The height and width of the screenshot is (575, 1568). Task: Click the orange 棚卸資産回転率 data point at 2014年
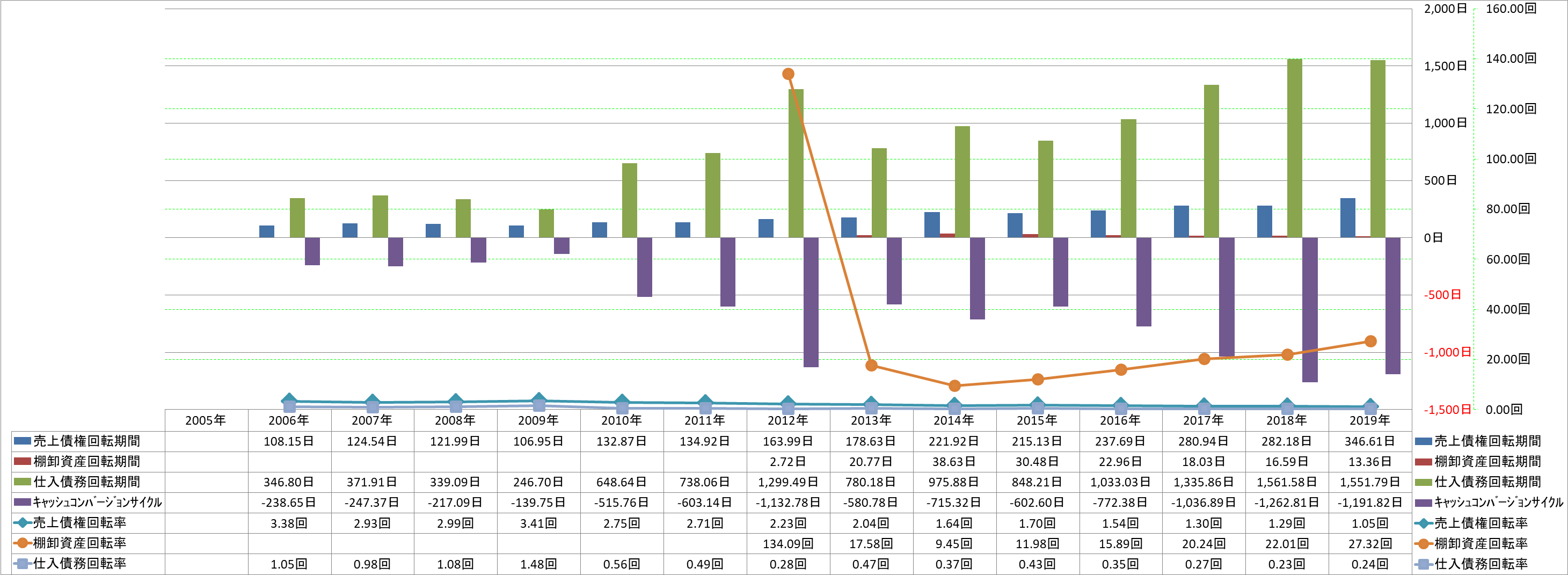tap(954, 386)
